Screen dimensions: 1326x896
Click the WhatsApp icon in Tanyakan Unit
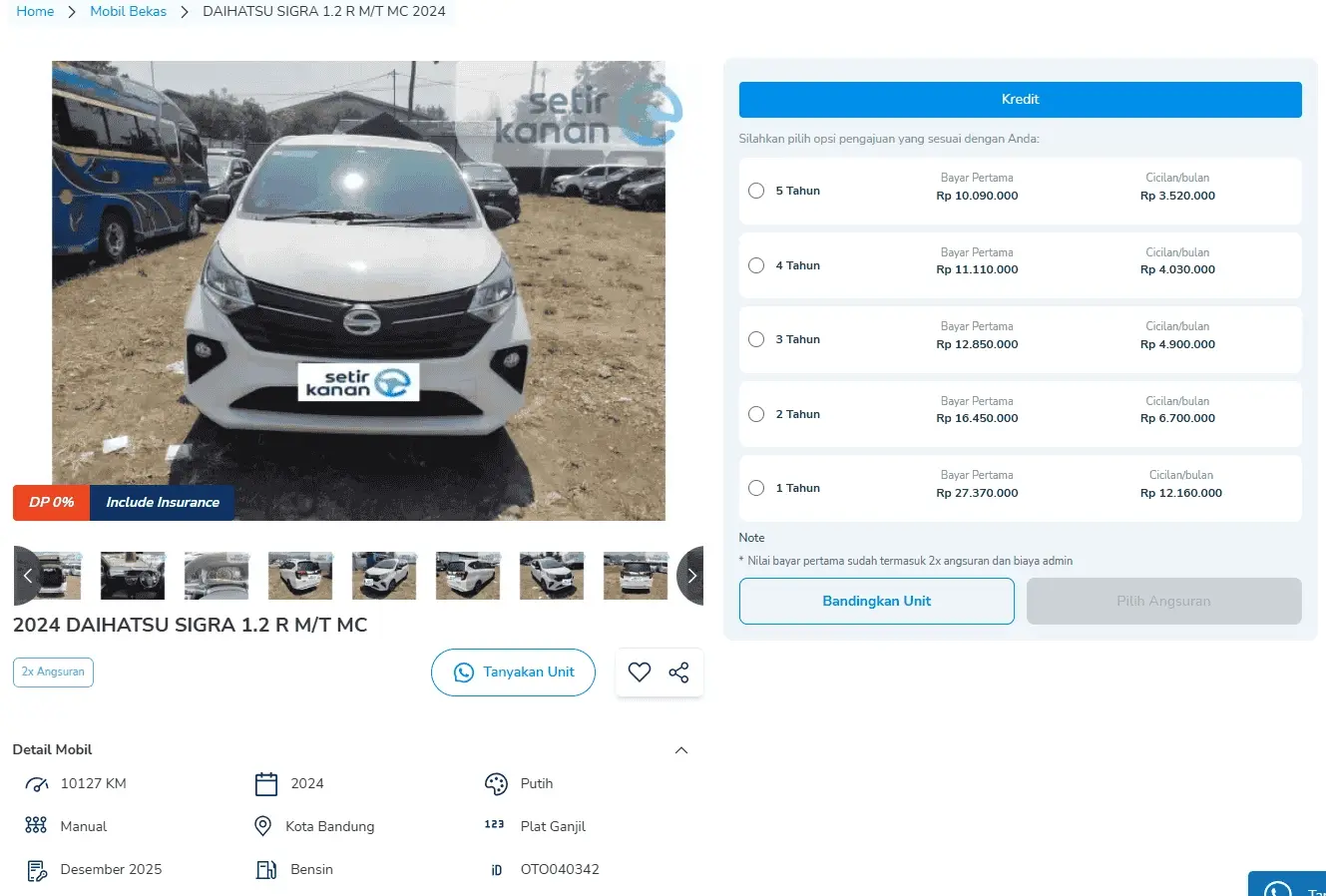click(x=464, y=672)
